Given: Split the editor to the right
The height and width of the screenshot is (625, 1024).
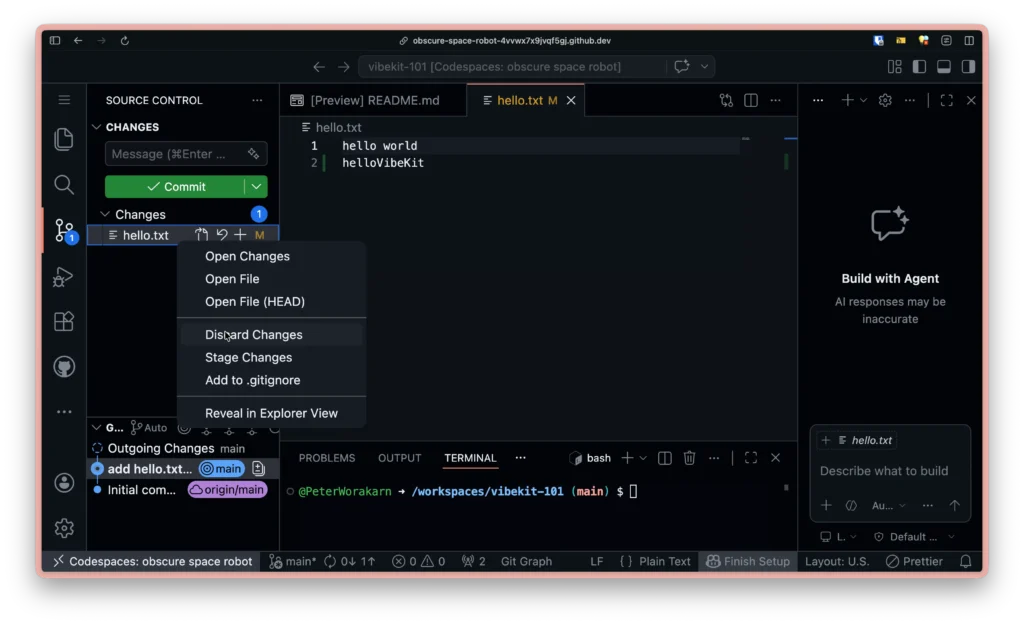Looking at the screenshot, I should pyautogui.click(x=751, y=101).
